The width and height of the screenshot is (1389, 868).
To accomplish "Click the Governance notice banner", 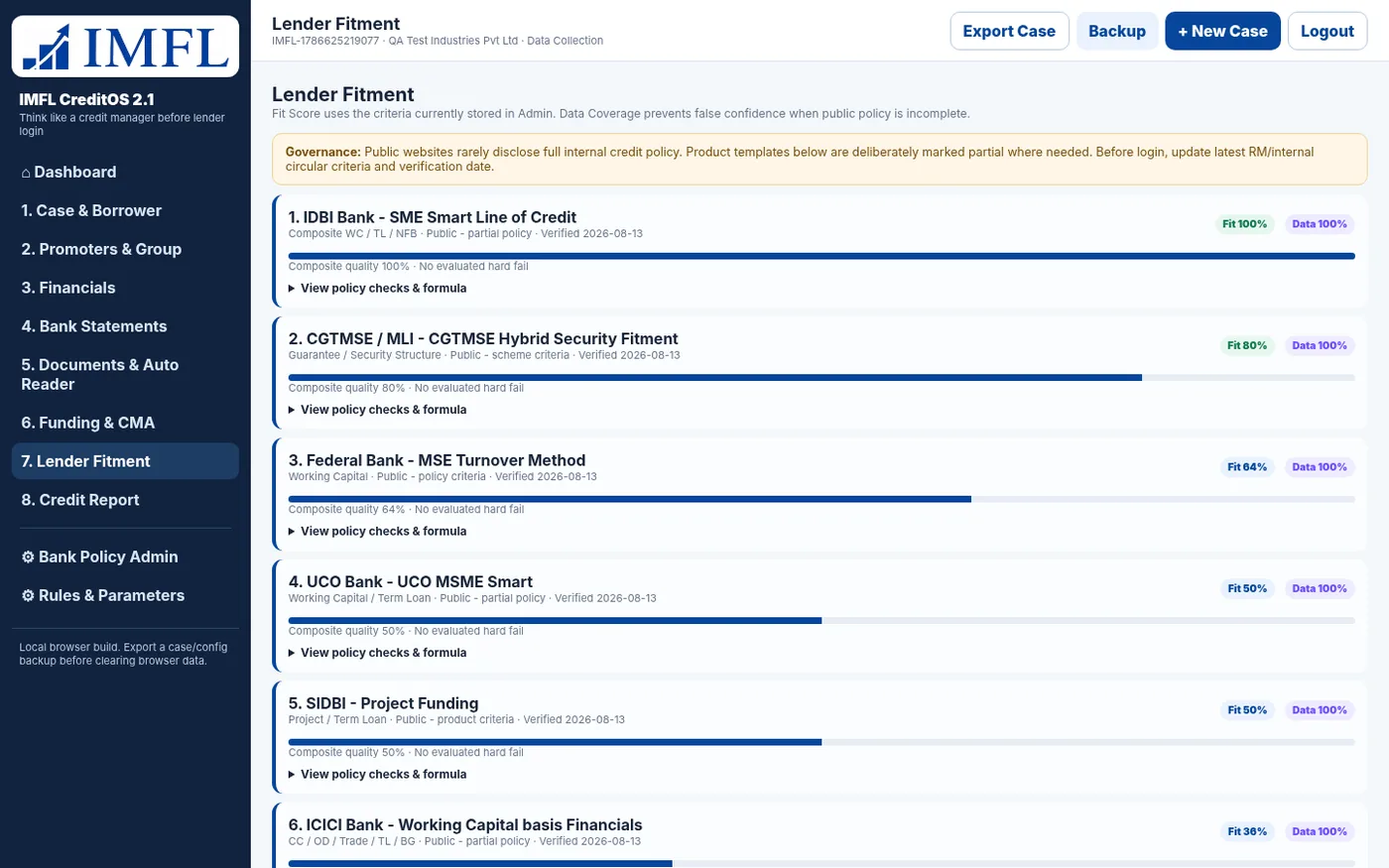I will coord(820,159).
